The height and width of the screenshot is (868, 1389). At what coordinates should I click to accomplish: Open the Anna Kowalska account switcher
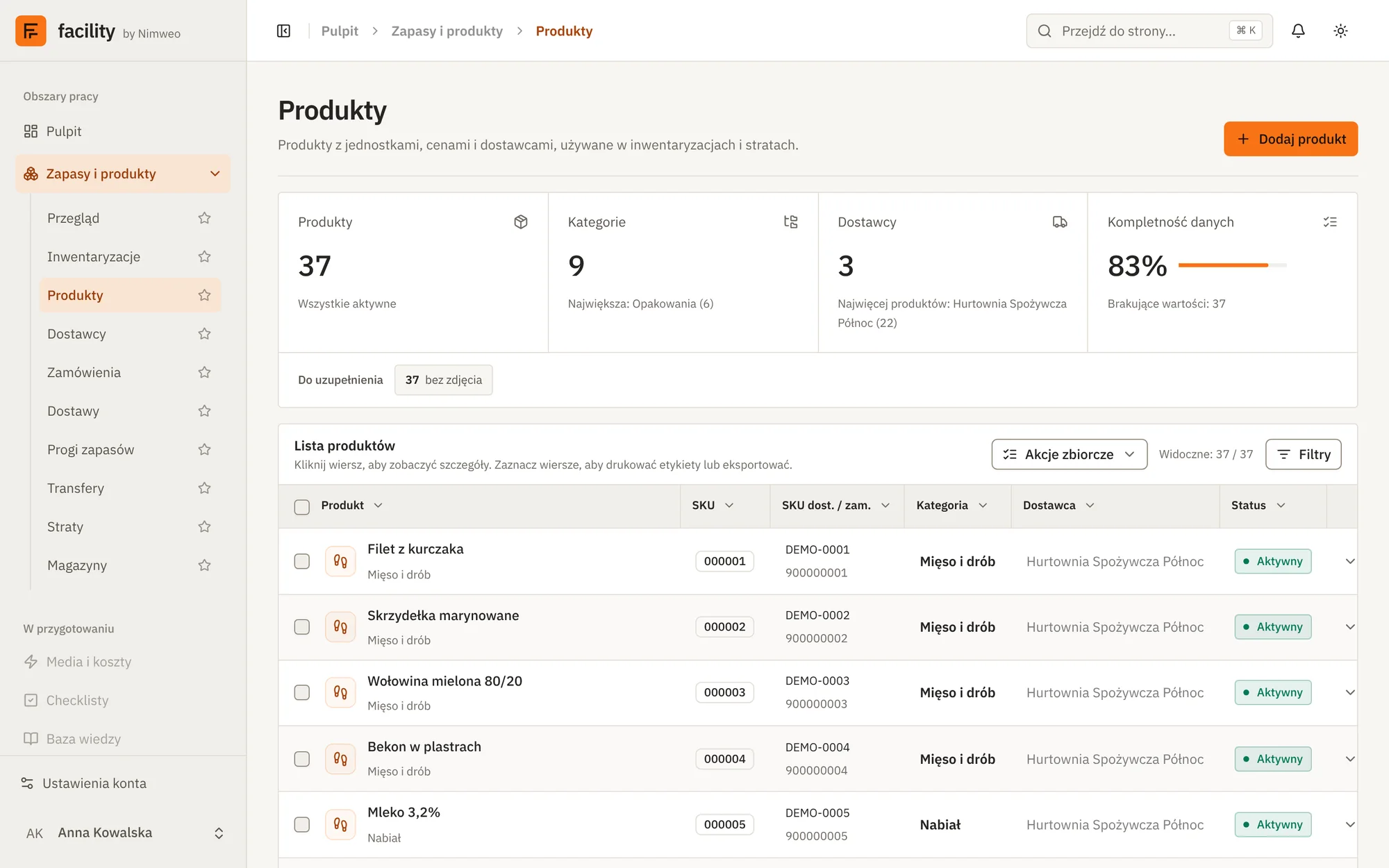[x=123, y=833]
